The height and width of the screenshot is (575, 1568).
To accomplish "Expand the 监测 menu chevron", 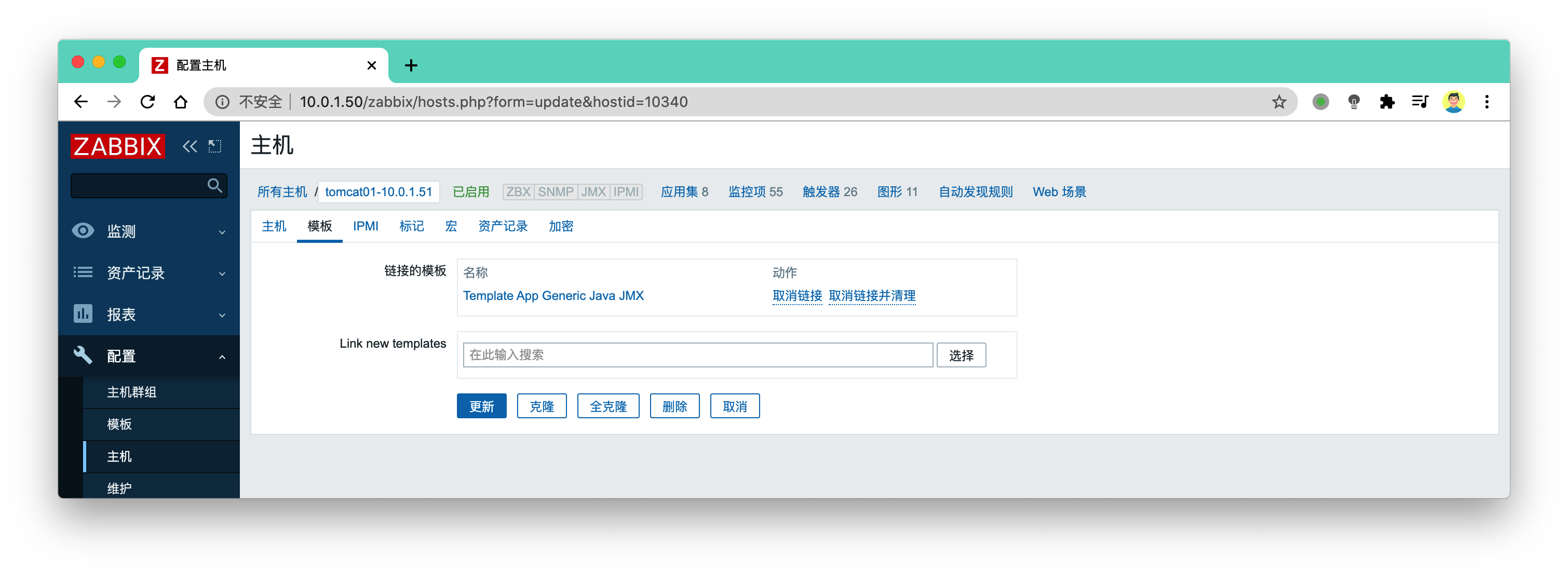I will [x=222, y=232].
